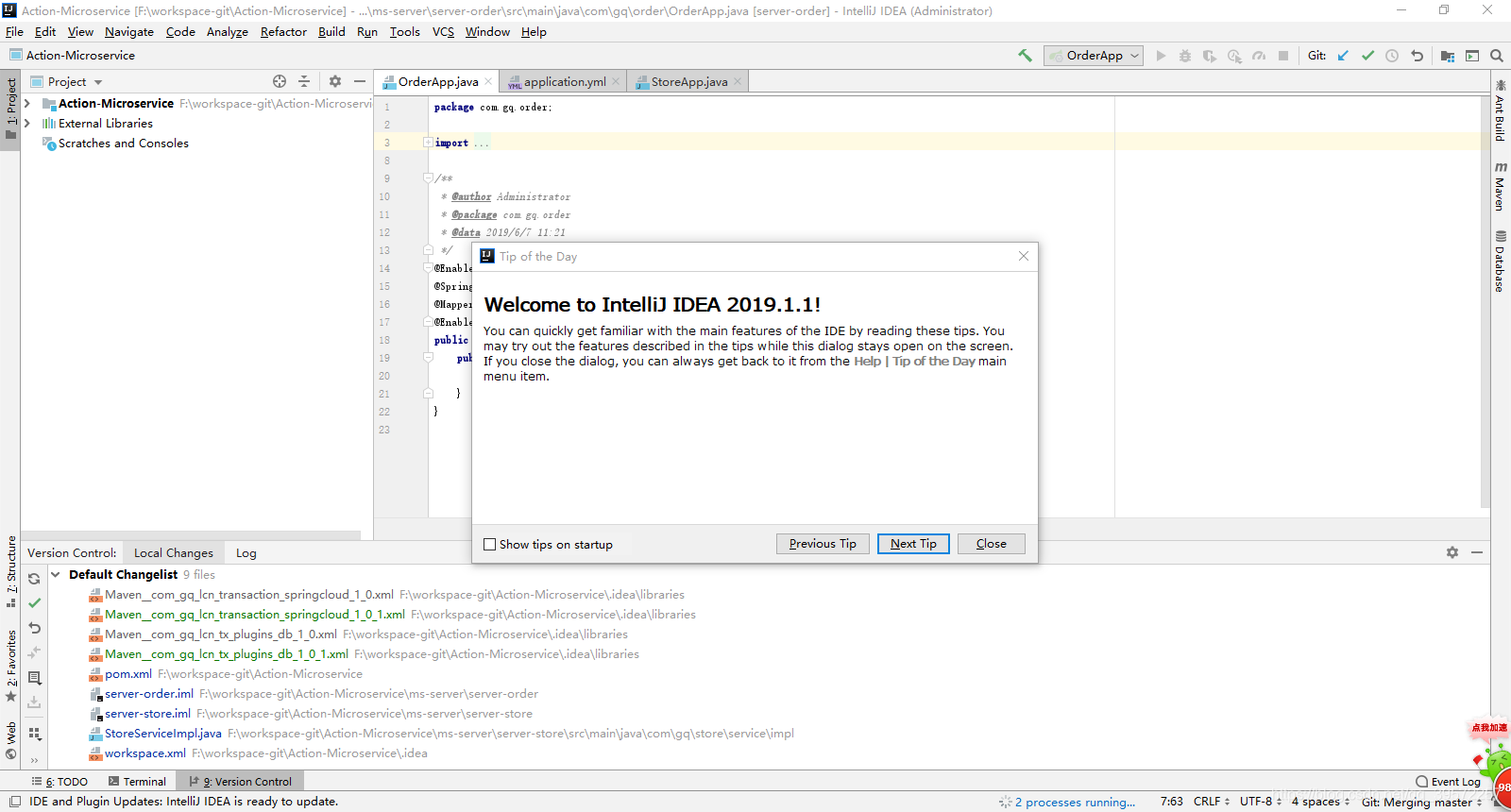Collapse the Default Changelist
The width and height of the screenshot is (1511, 812).
[56, 574]
